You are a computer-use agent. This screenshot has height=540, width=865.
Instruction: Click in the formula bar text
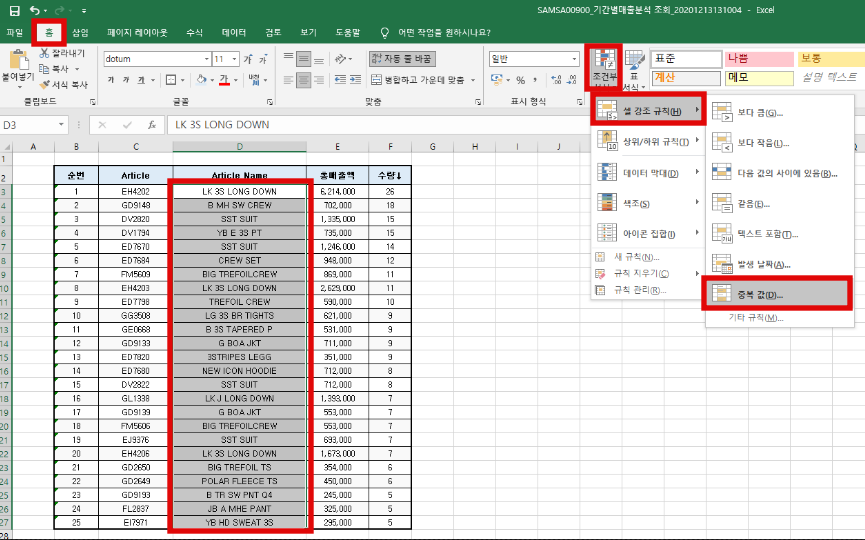coord(222,125)
